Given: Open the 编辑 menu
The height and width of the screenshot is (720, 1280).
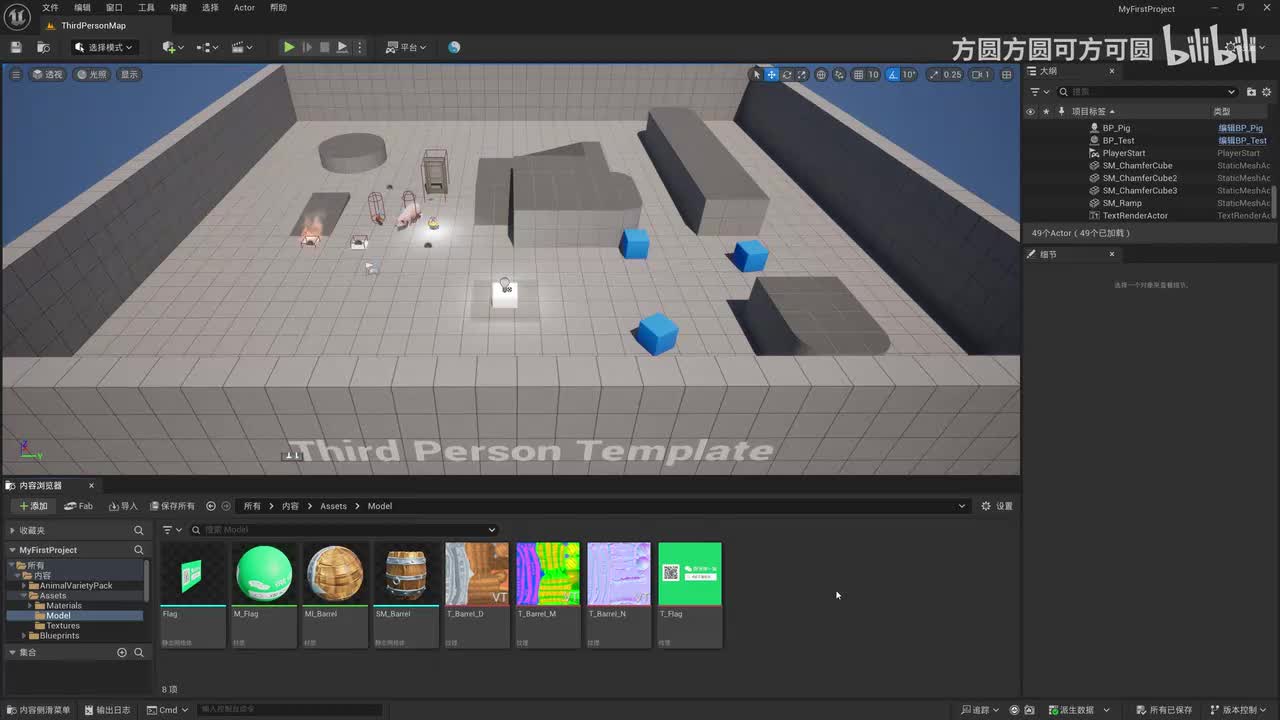Looking at the screenshot, I should (x=82, y=8).
